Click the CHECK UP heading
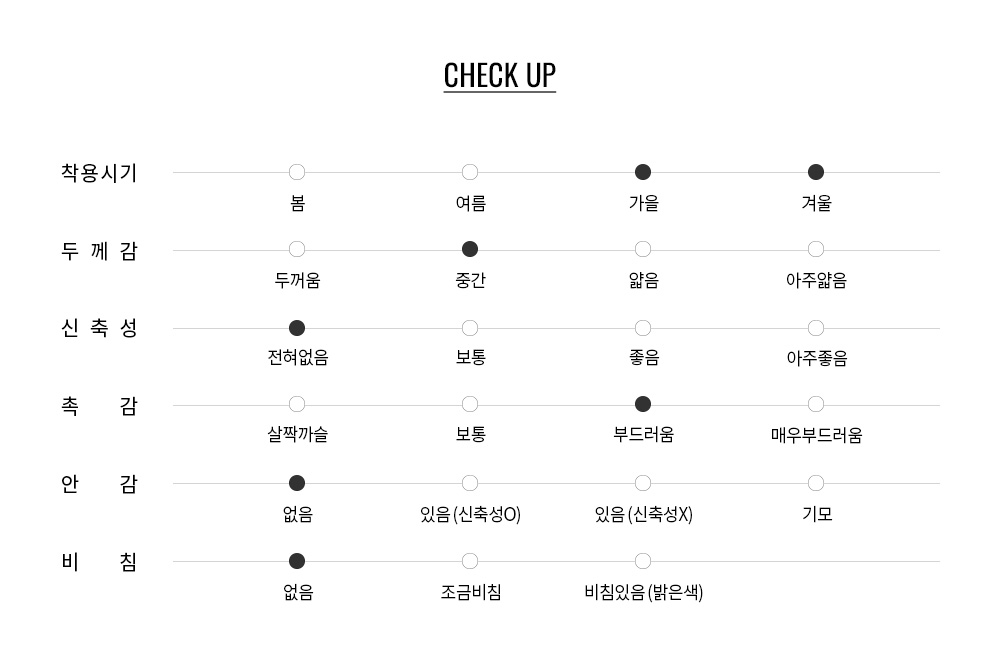1000x661 pixels. [x=499, y=76]
